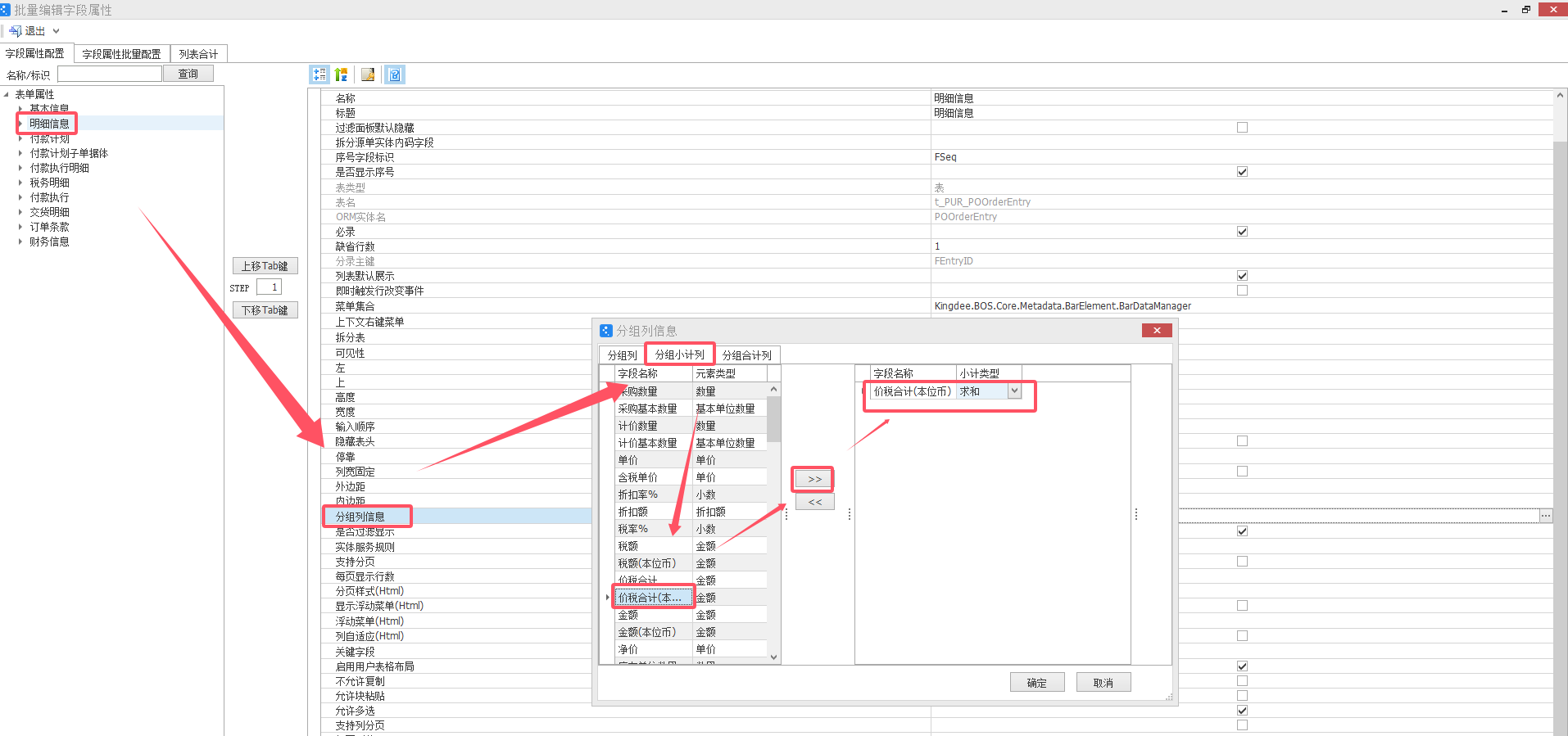Screen dimensions: 1568x736
Task: Switch to the 分组合计列 tab
Action: click(x=746, y=355)
